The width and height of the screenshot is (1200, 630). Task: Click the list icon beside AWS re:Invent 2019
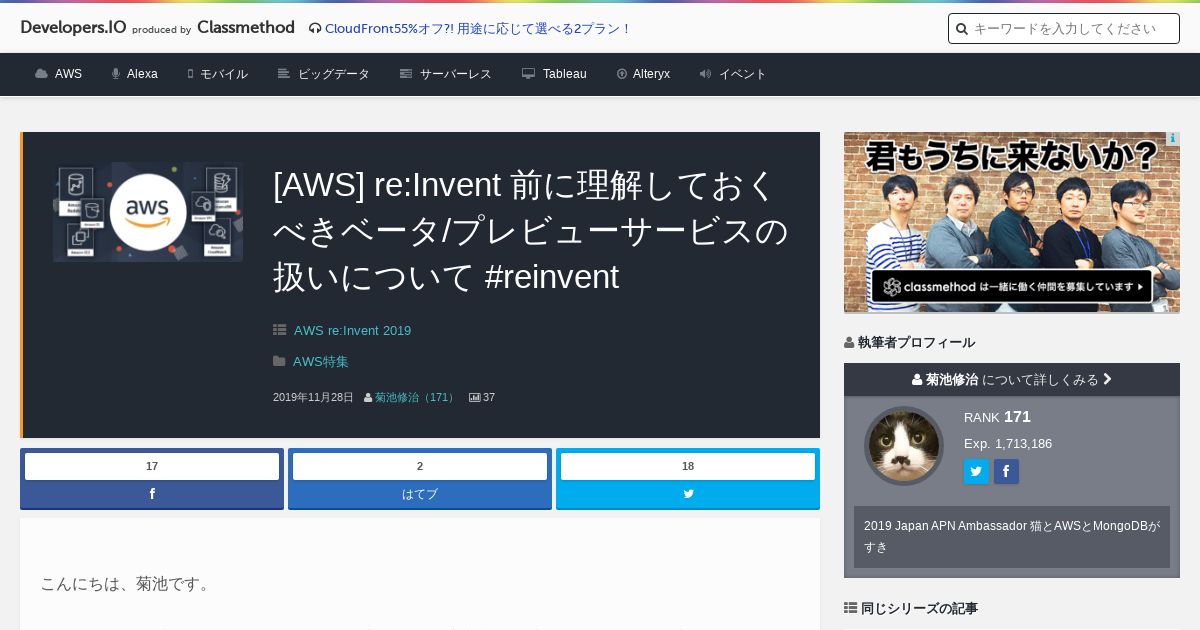[x=280, y=330]
